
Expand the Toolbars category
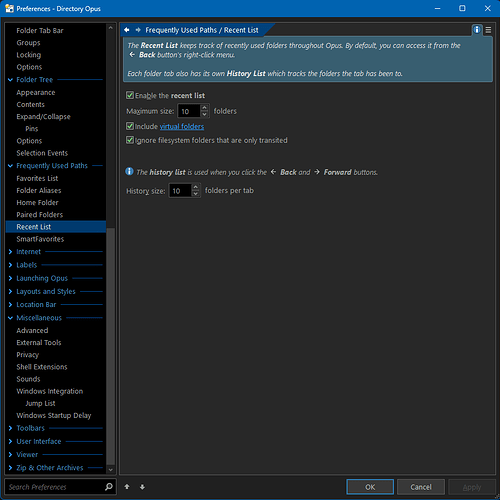pos(10,428)
